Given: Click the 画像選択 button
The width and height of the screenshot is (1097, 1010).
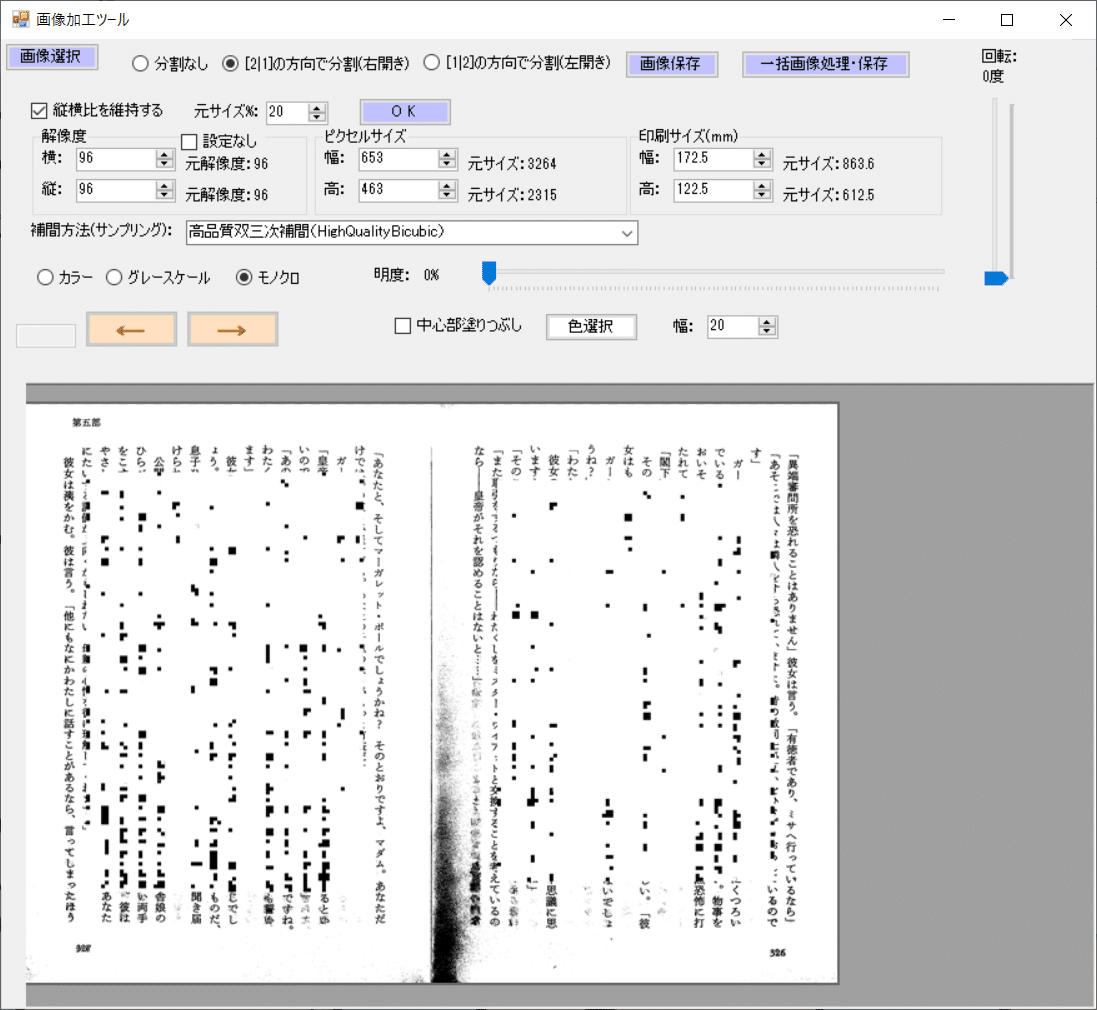Looking at the screenshot, I should 51,57.
